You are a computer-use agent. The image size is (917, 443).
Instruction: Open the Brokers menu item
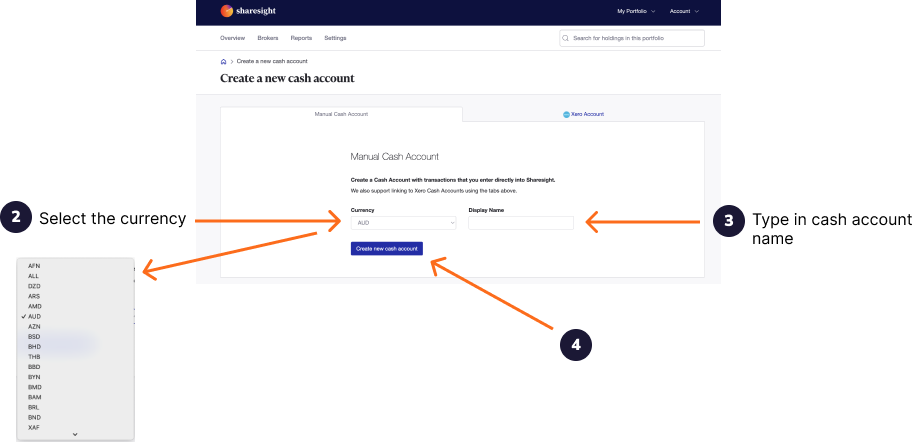pyautogui.click(x=268, y=38)
